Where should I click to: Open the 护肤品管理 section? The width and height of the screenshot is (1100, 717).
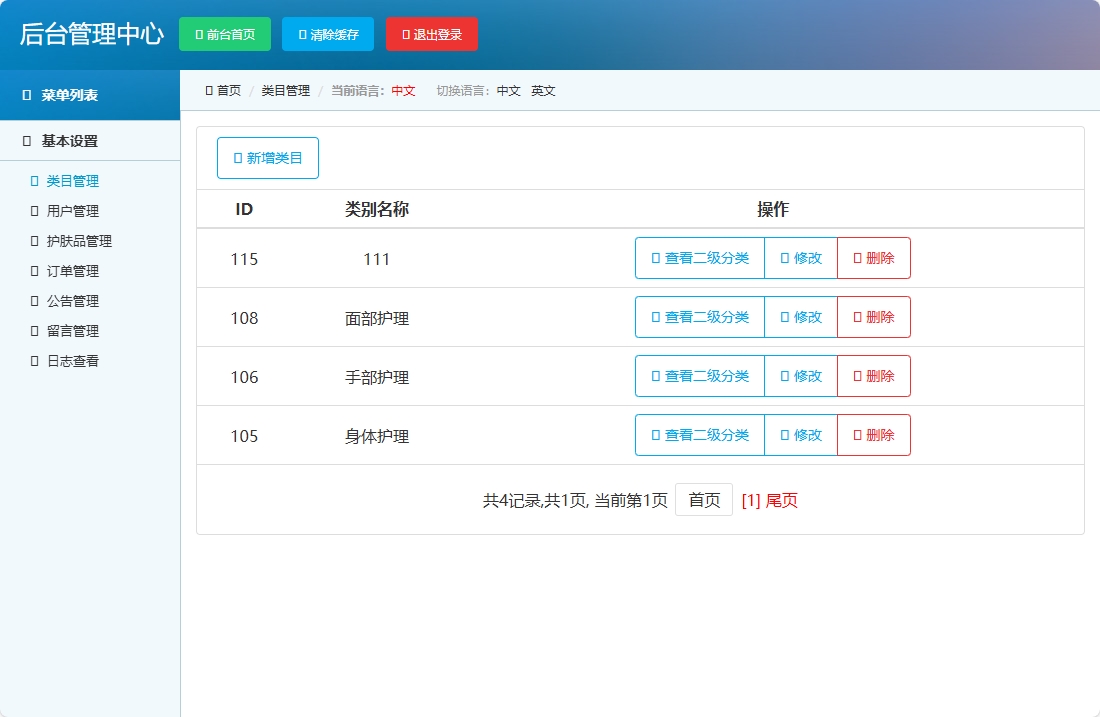point(77,241)
